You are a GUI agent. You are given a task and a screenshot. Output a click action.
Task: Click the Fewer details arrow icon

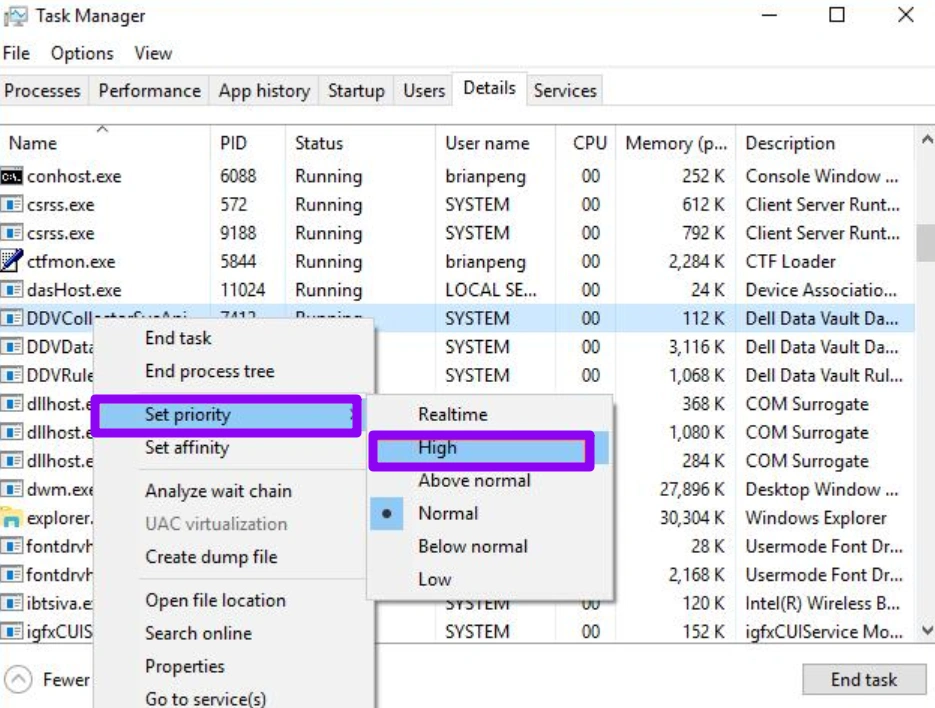(18, 680)
